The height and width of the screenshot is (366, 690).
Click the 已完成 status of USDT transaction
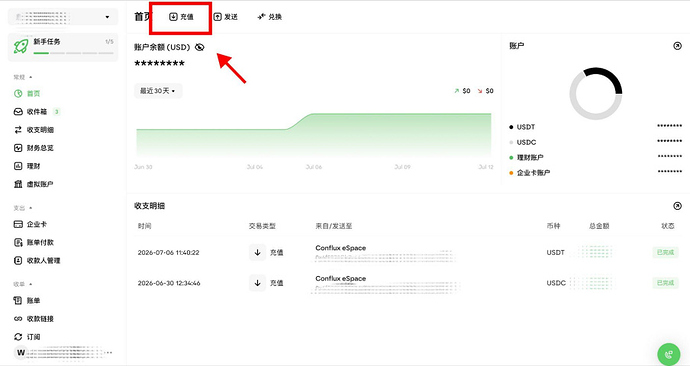click(665, 253)
